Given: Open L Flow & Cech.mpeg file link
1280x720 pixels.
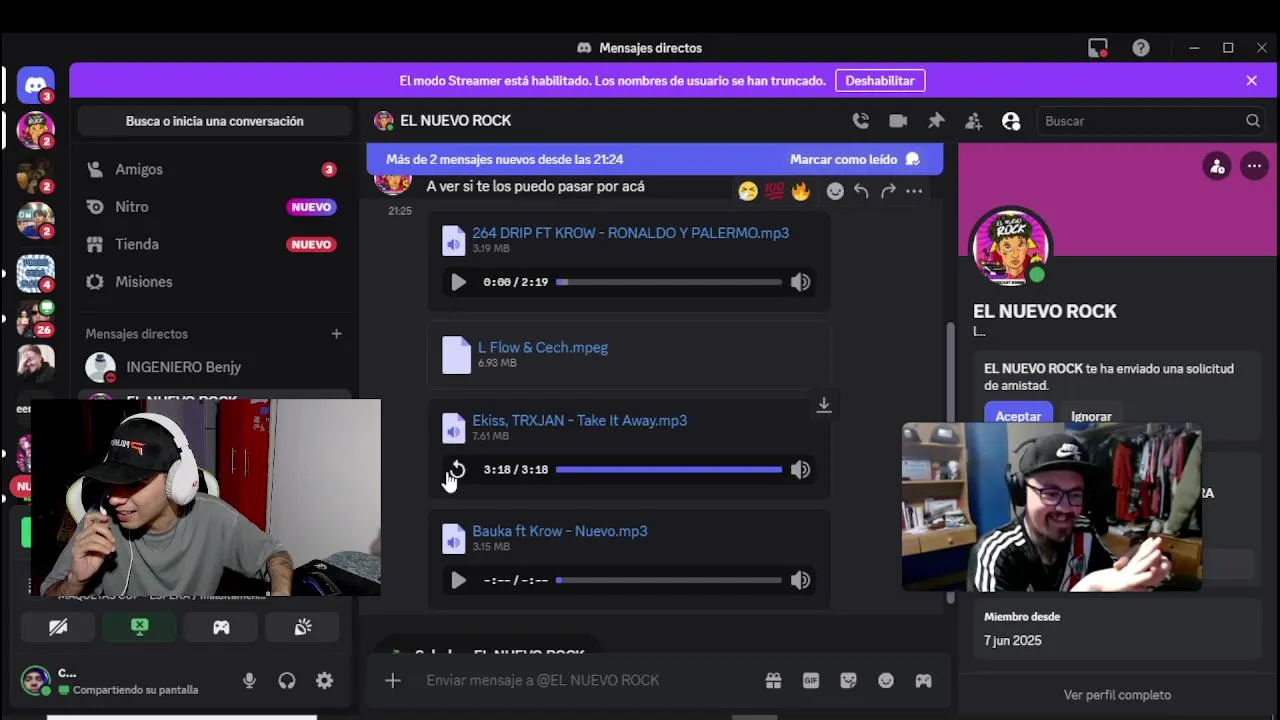Looking at the screenshot, I should 542,348.
